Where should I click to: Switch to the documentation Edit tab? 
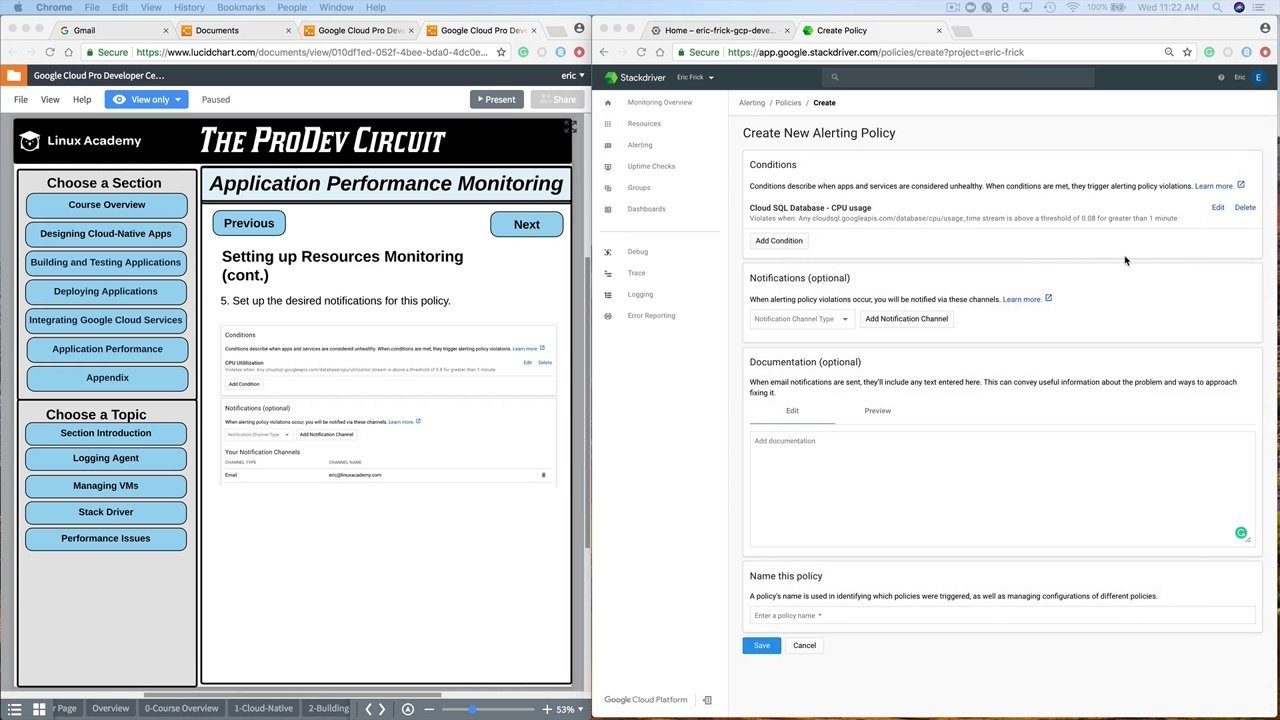792,411
